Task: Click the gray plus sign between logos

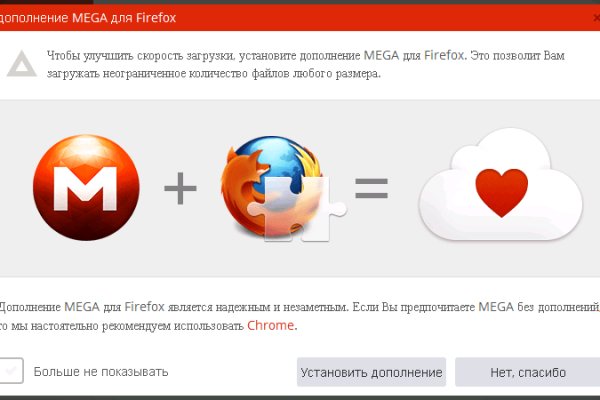Action: 180,188
